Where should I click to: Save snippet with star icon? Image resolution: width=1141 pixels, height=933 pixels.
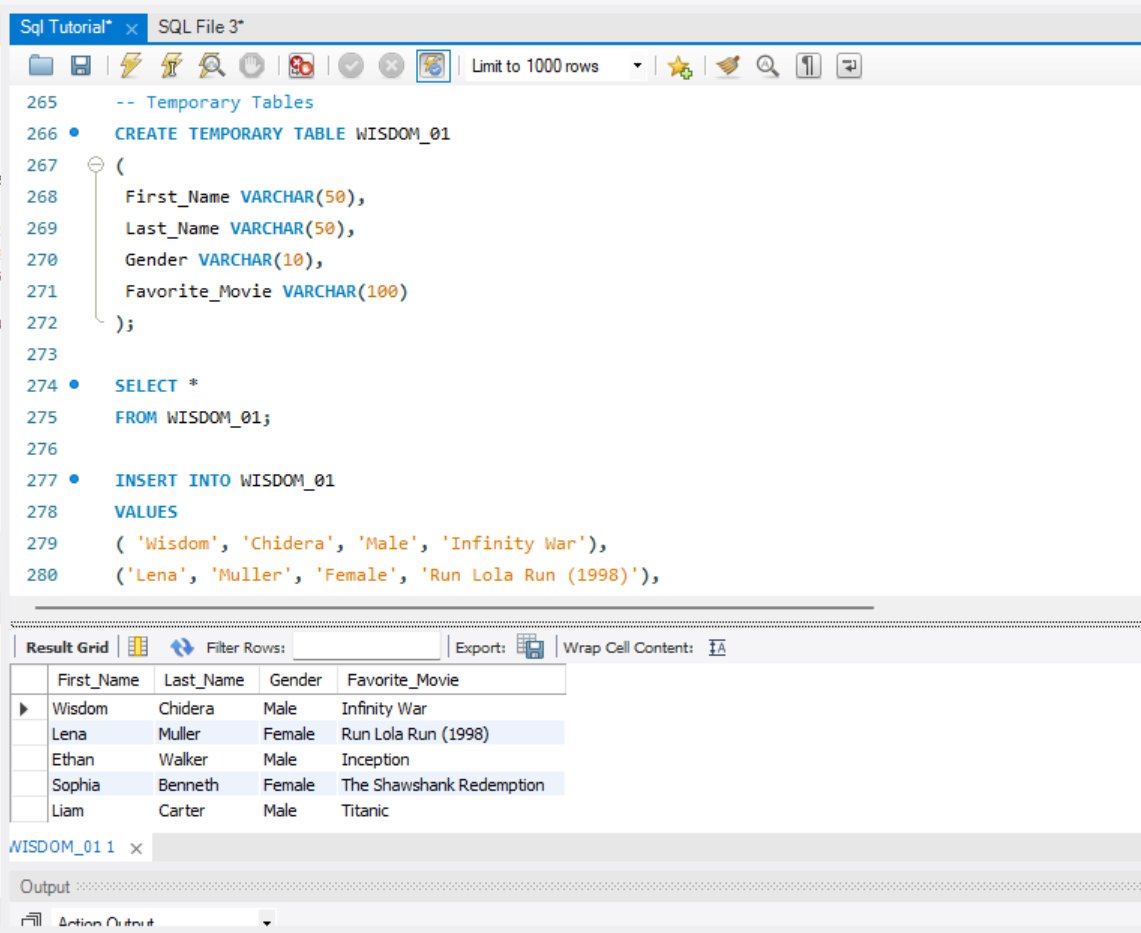click(x=680, y=66)
